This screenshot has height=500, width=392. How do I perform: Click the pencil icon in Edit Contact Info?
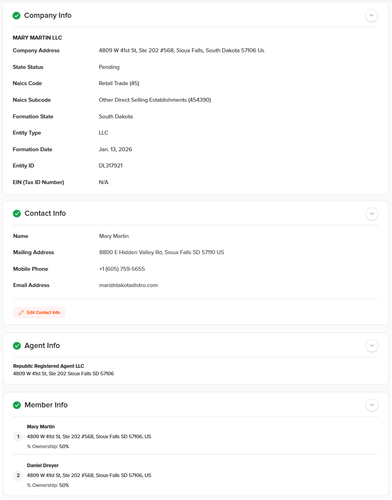(21, 312)
